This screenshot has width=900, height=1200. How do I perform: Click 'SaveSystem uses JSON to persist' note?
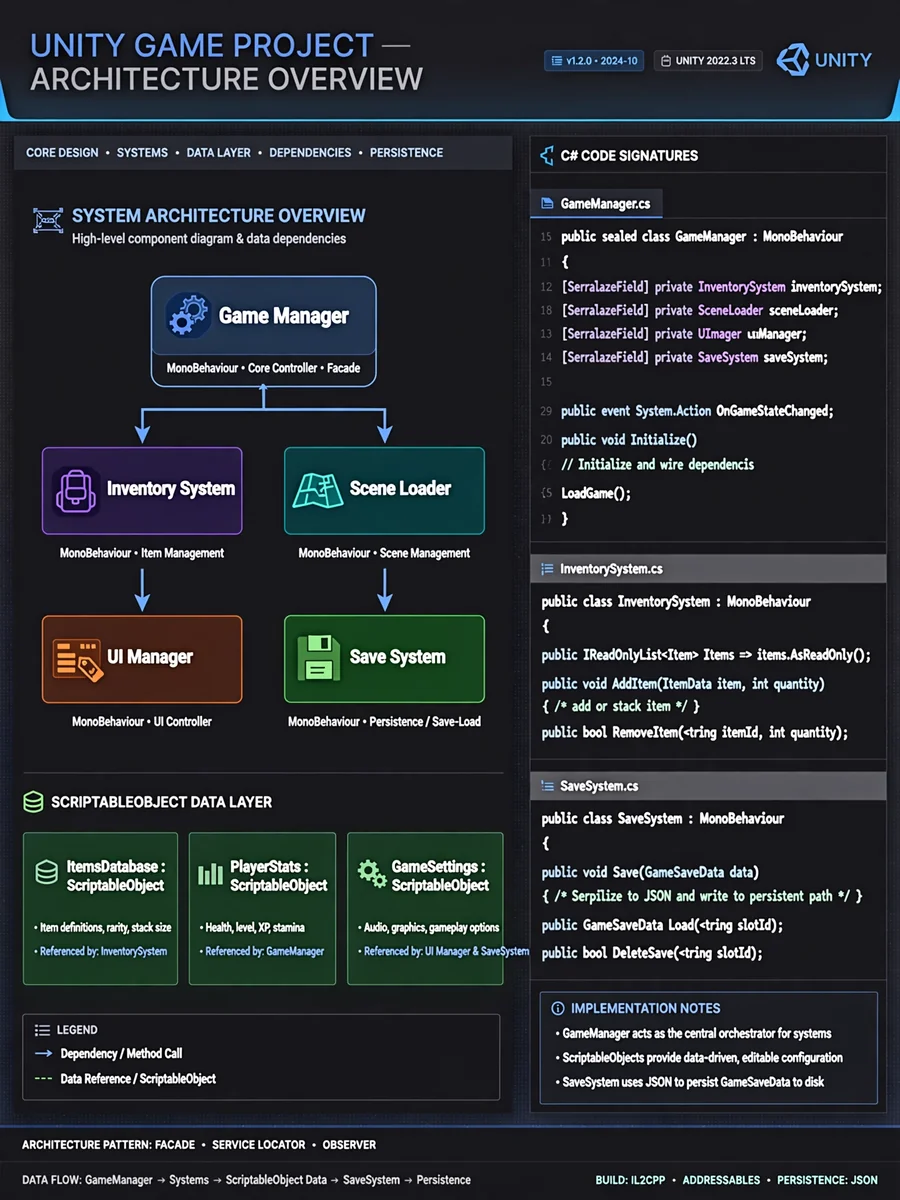tap(693, 1081)
